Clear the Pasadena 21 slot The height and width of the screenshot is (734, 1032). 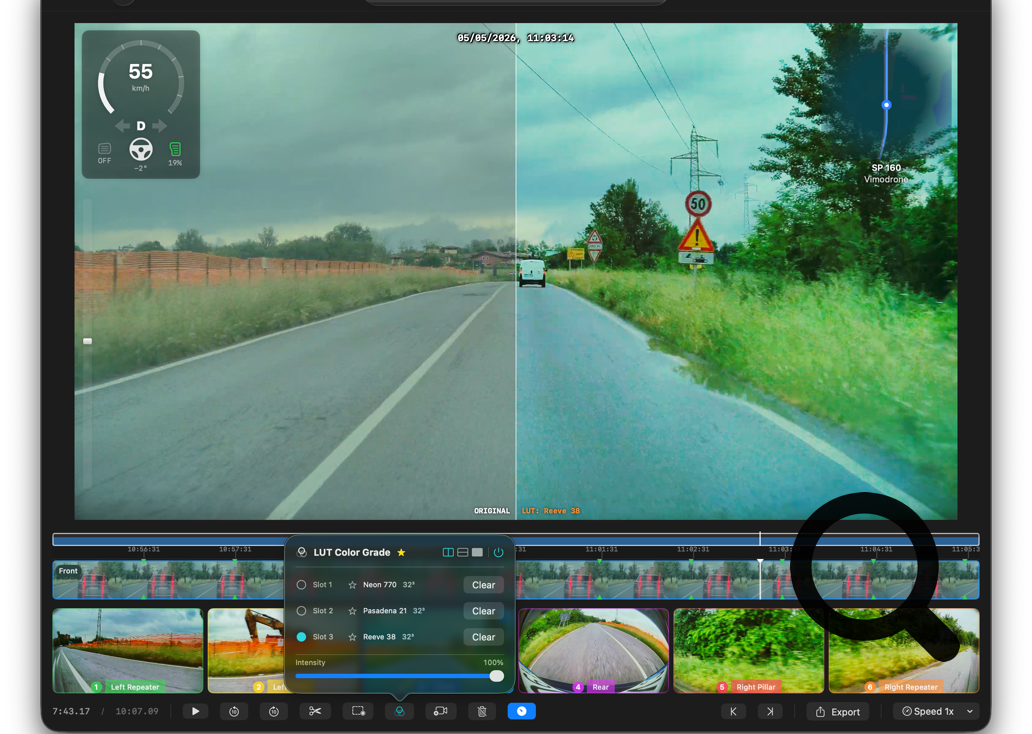[483, 611]
